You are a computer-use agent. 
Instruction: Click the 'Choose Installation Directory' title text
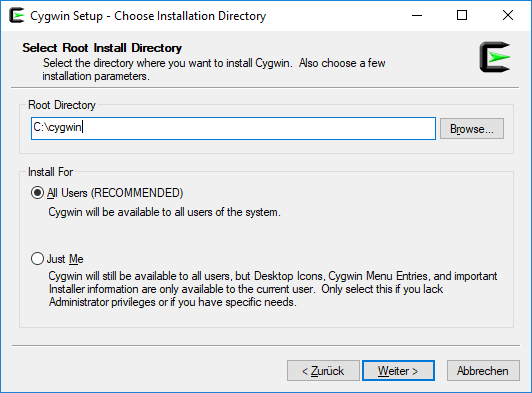[x=190, y=16]
